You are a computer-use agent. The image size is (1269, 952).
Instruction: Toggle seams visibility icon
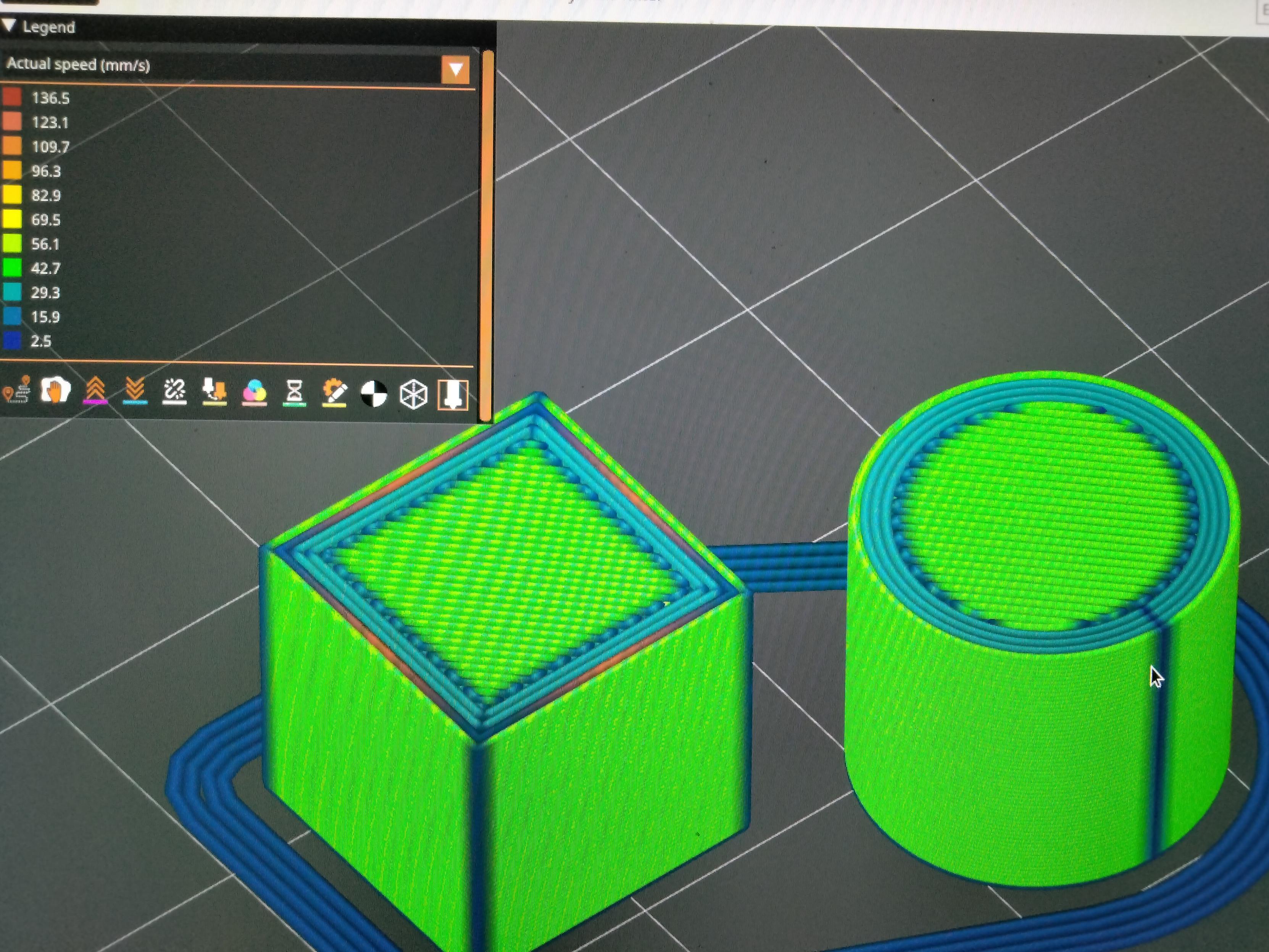coord(174,391)
